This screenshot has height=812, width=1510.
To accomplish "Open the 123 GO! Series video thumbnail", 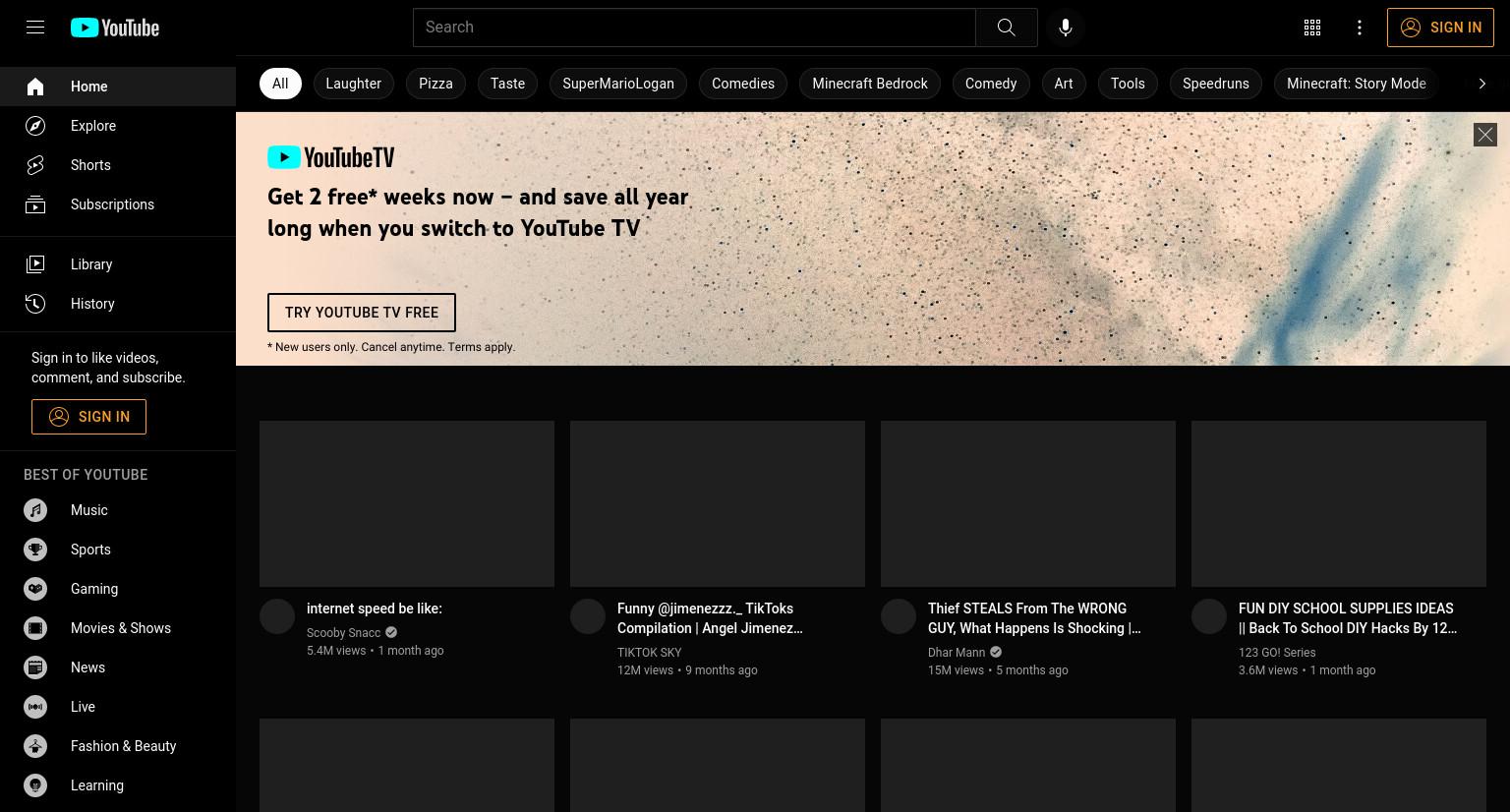I will click(1339, 504).
